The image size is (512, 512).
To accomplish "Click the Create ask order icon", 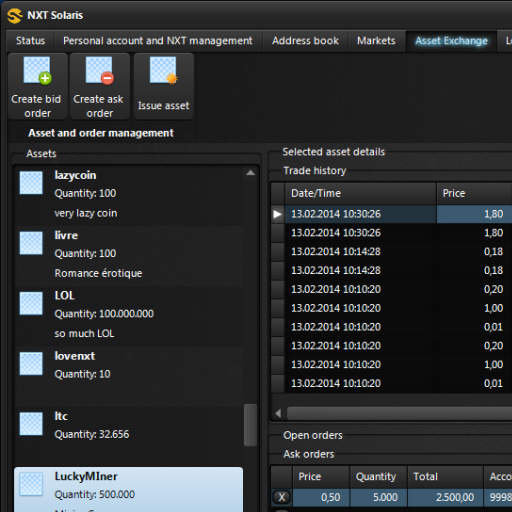I will pos(99,70).
